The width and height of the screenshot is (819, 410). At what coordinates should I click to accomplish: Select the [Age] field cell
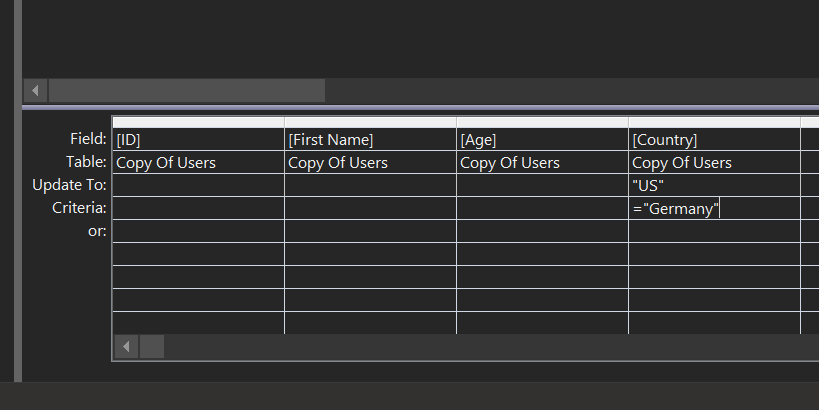point(542,140)
